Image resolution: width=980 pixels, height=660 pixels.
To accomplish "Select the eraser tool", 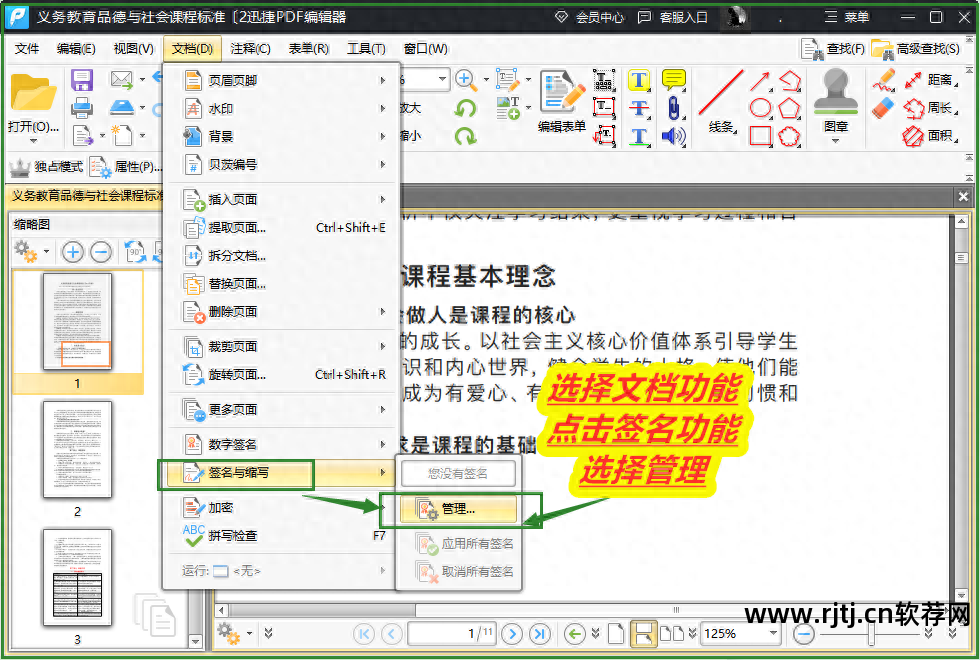I will pyautogui.click(x=882, y=109).
